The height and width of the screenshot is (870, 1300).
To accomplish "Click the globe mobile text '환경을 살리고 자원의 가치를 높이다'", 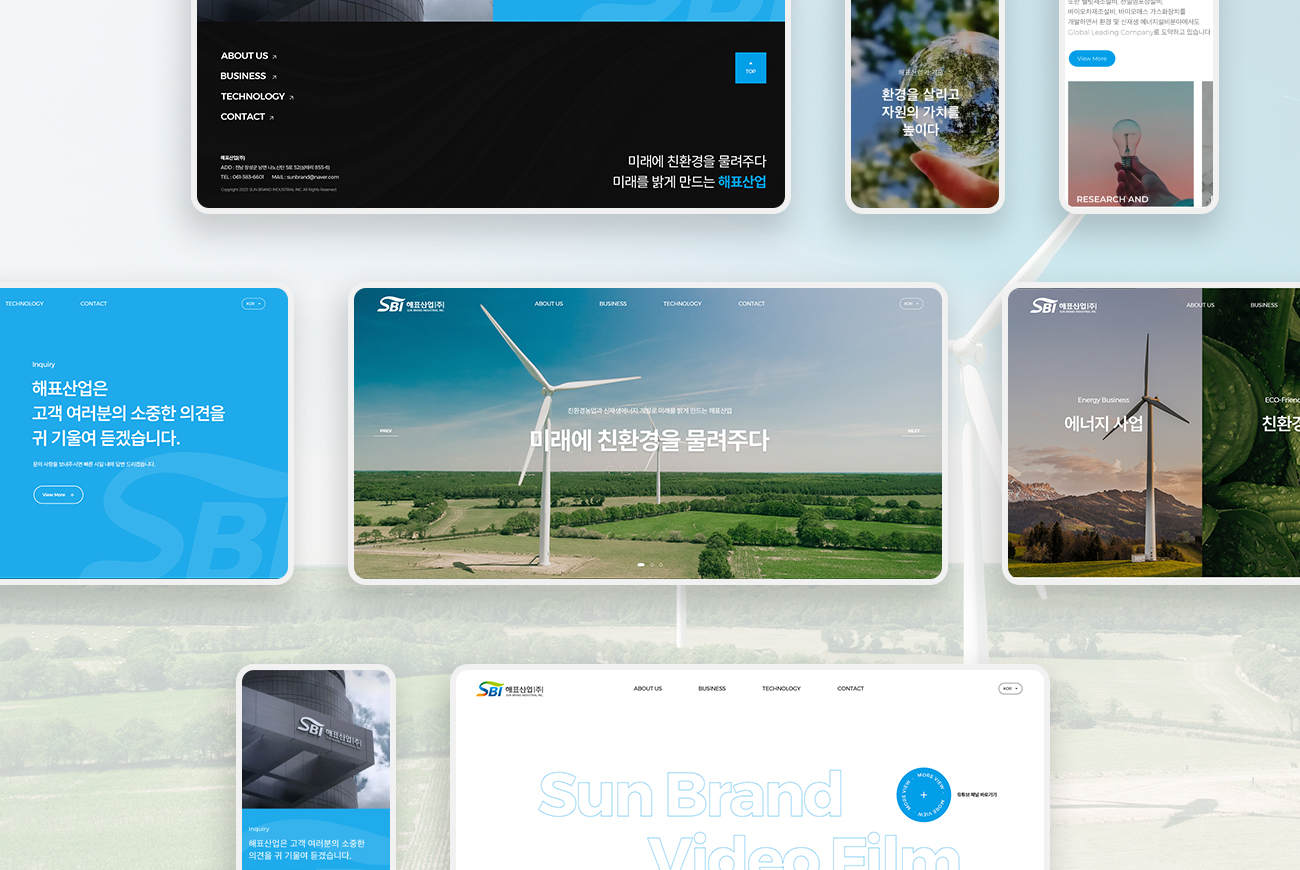I will [920, 112].
